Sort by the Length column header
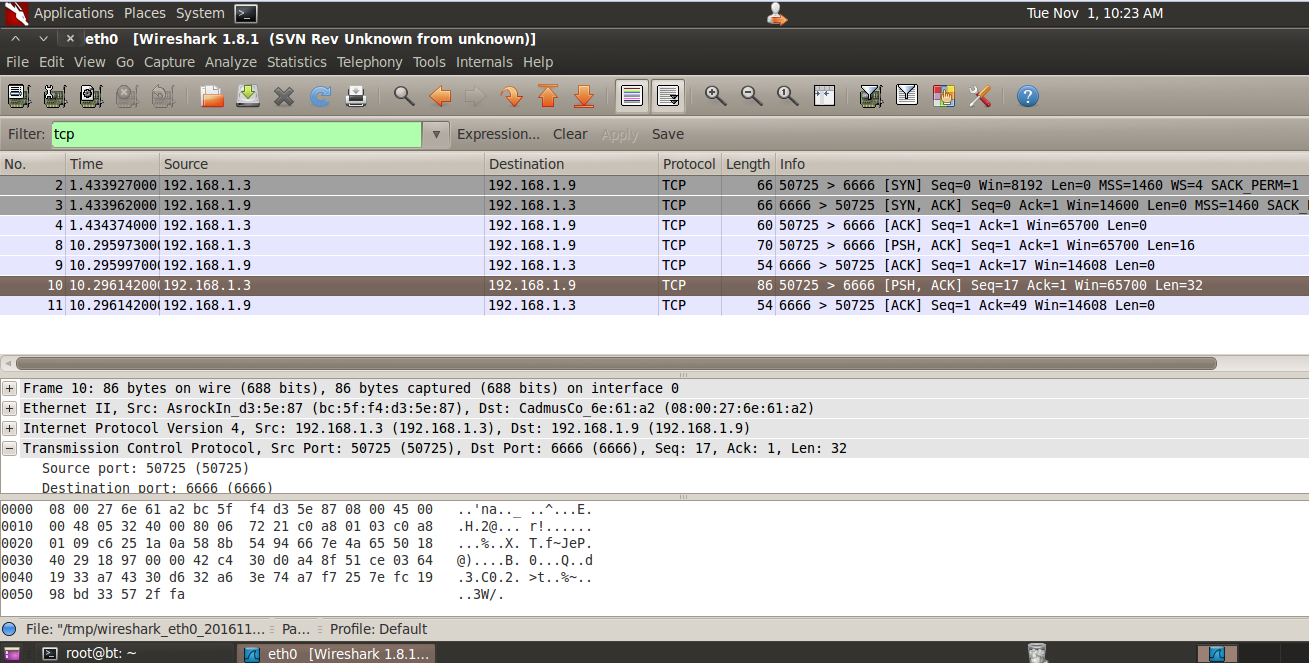 point(748,164)
